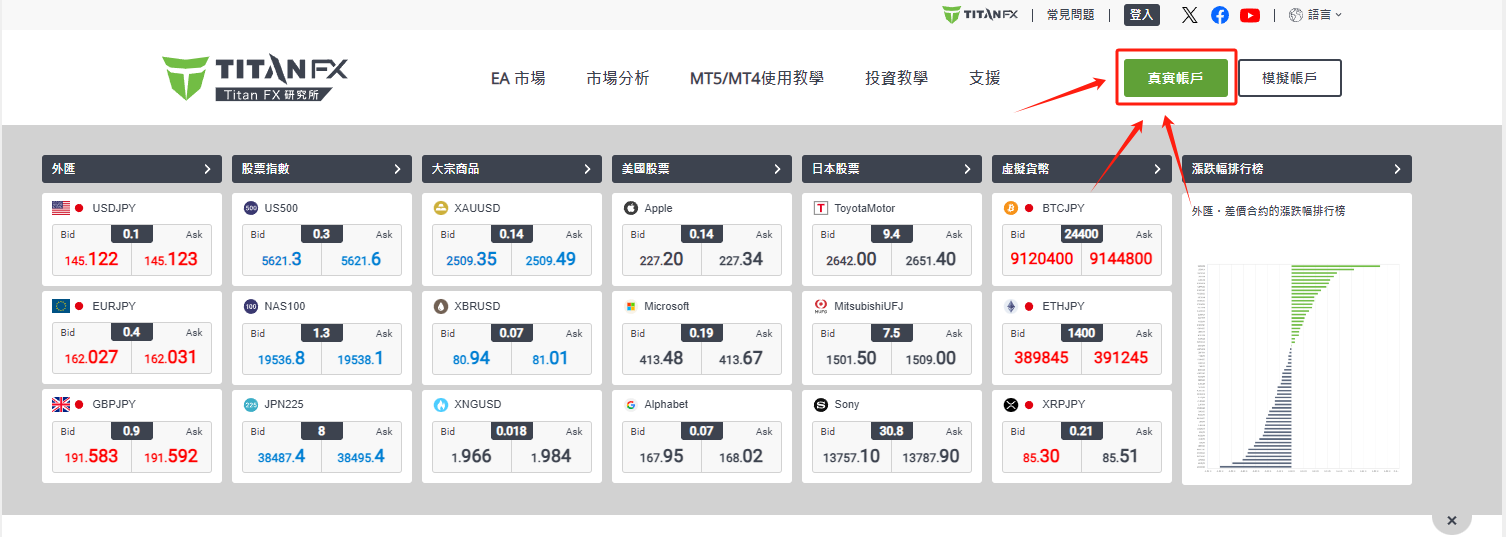Click the ToyotaMotor ask price 2651.40
Screen dimensions: 1506x537
[929, 259]
